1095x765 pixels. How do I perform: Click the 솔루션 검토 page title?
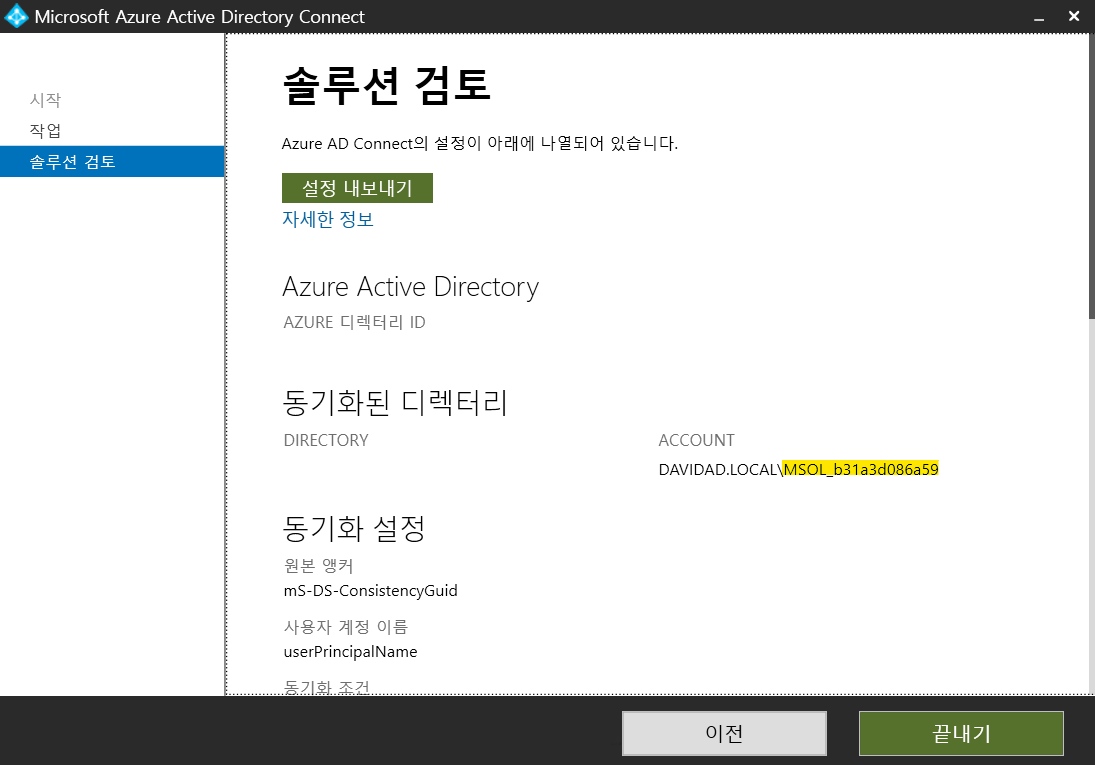[x=387, y=86]
